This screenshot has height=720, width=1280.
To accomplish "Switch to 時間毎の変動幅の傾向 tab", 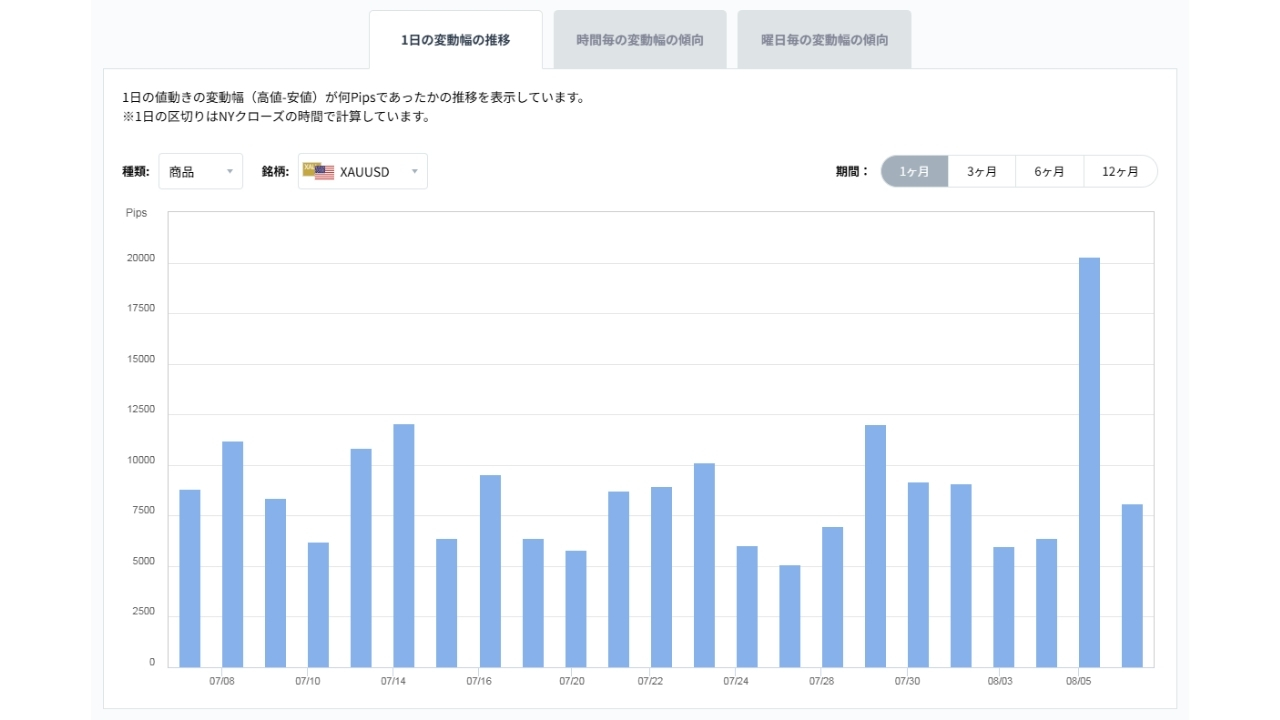I will [640, 40].
